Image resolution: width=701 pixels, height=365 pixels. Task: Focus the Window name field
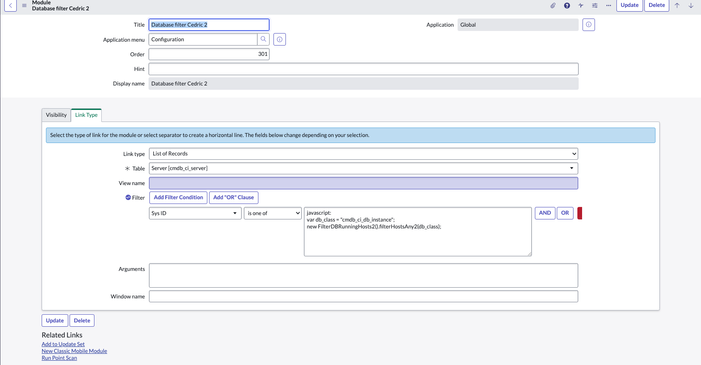tap(363, 296)
